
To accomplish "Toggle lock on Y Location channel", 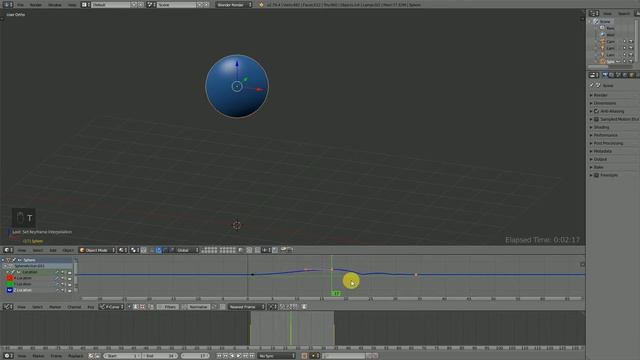I will click(69, 284).
